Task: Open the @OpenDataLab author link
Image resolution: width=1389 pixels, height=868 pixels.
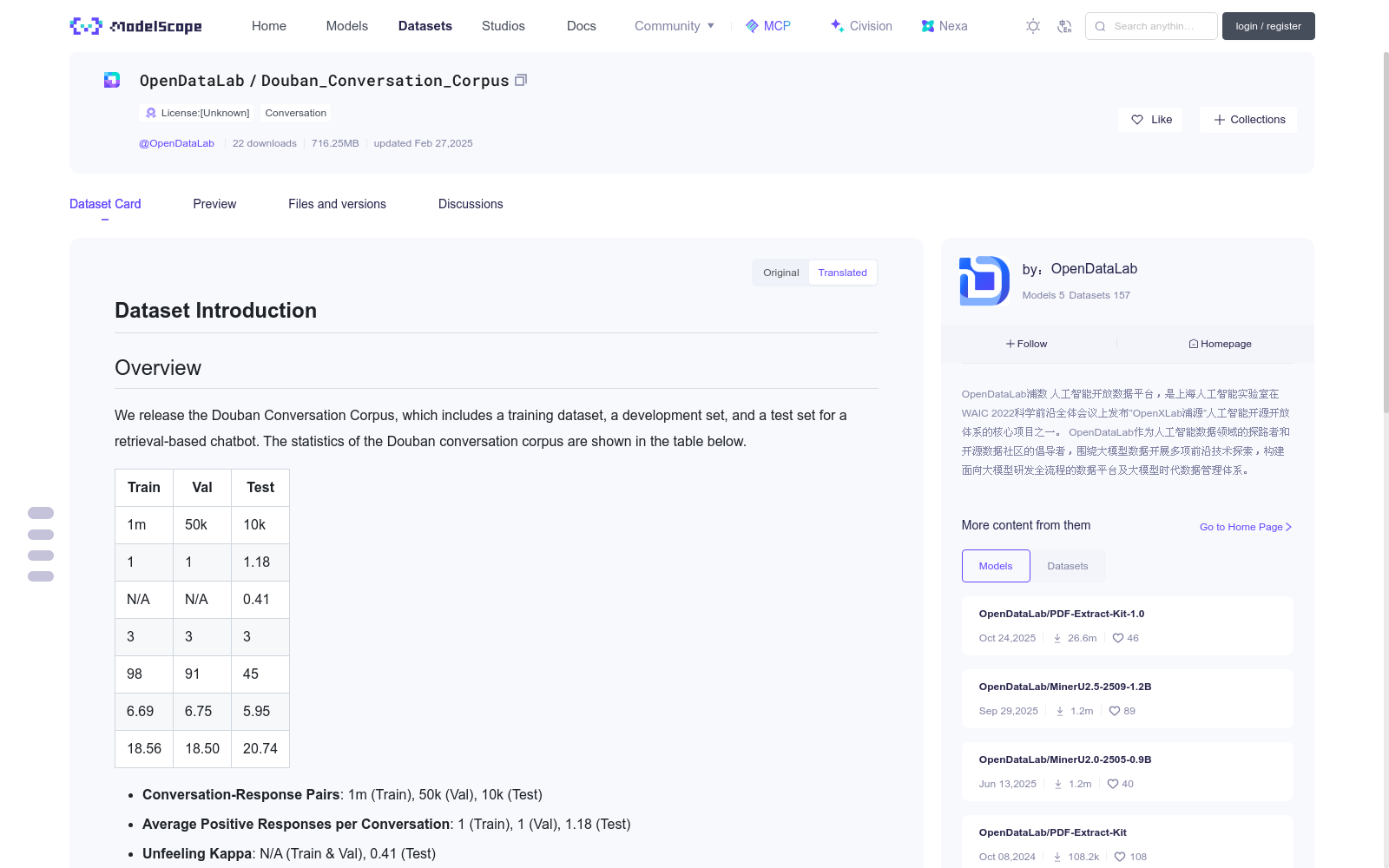Action: (176, 143)
